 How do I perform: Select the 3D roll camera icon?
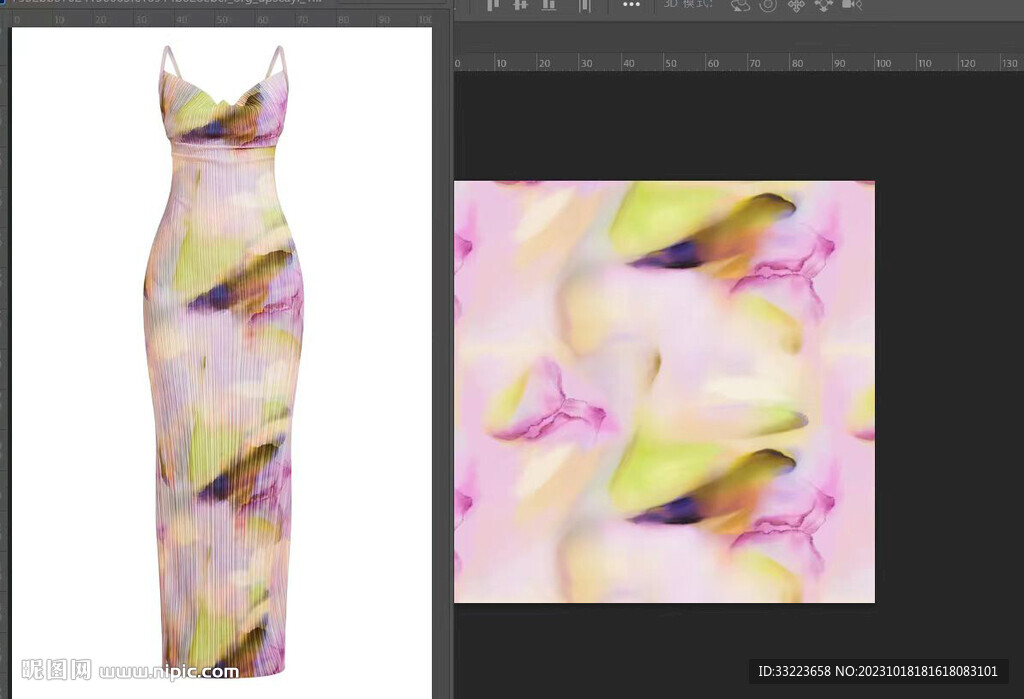click(768, 5)
